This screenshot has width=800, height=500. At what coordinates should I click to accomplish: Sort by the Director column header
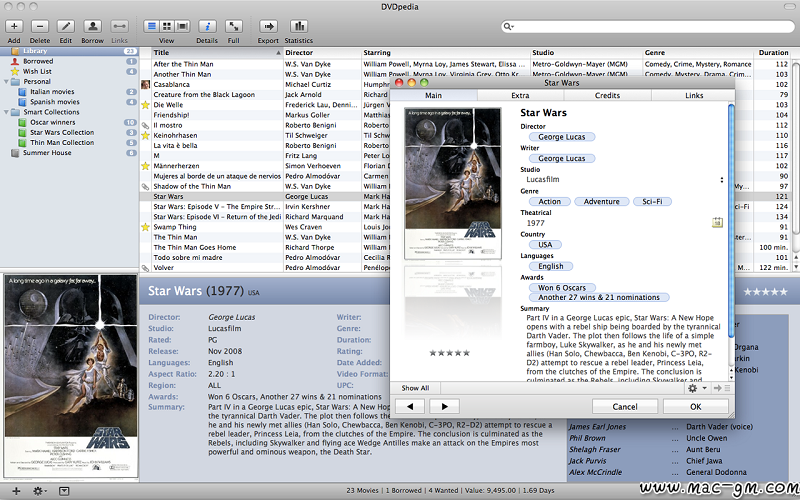point(321,53)
